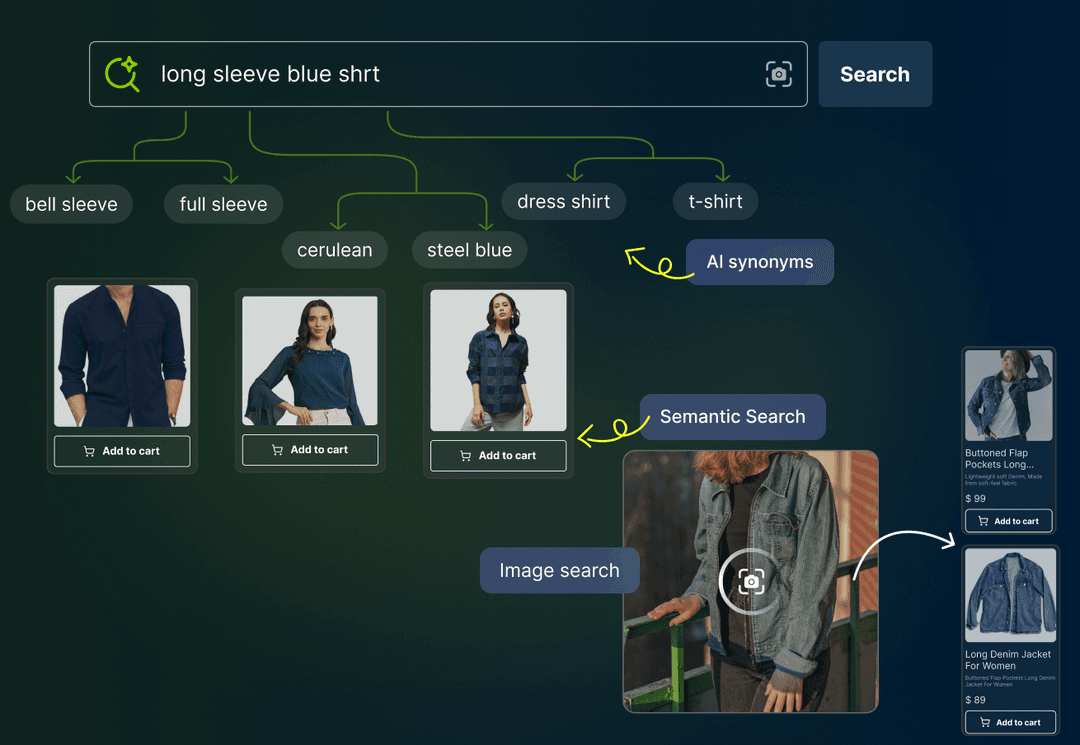Select the 'cerulean' color synonym chip
The height and width of the screenshot is (745, 1080).
(335, 250)
